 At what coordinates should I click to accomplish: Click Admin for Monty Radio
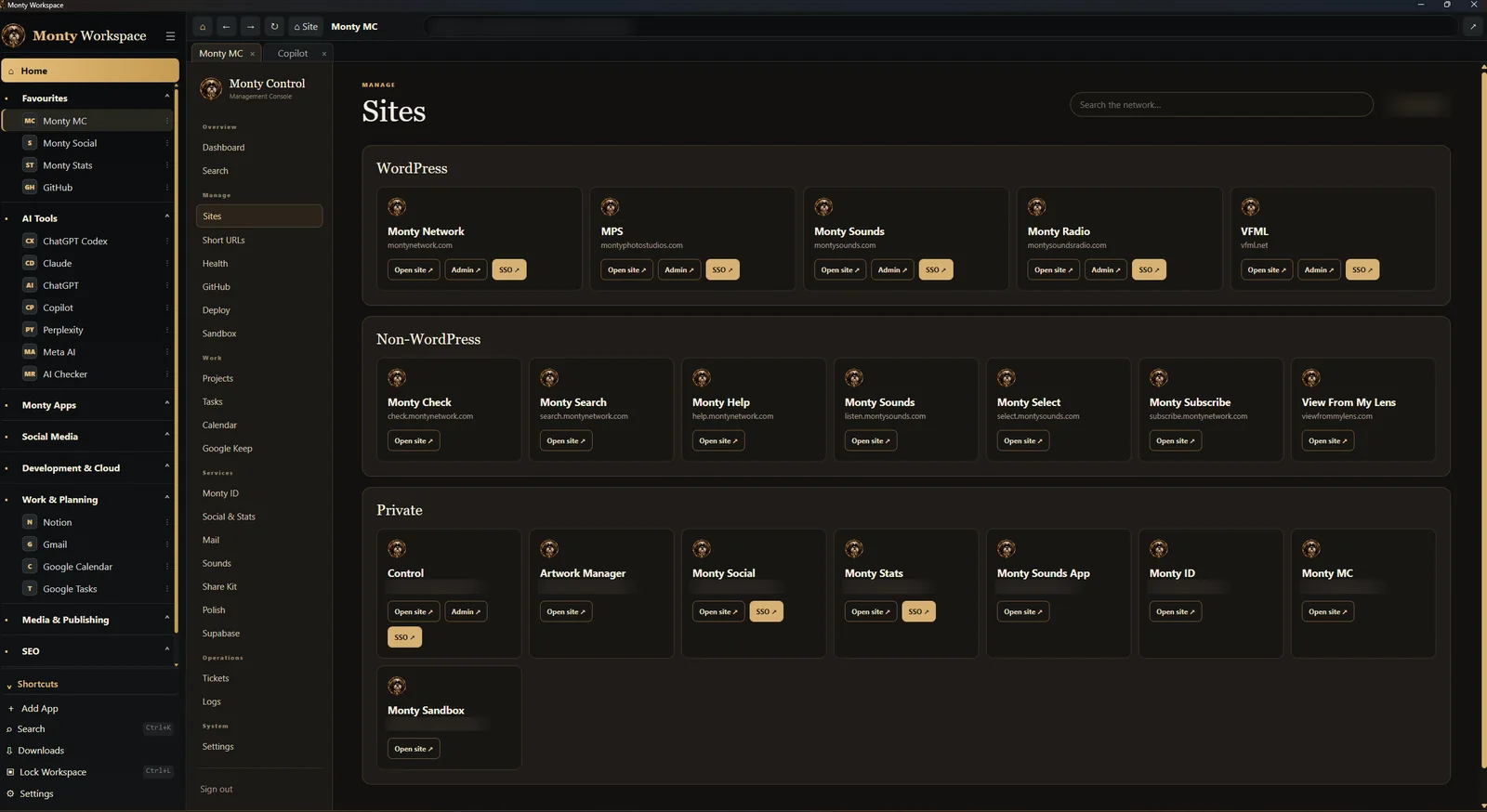click(x=1106, y=270)
